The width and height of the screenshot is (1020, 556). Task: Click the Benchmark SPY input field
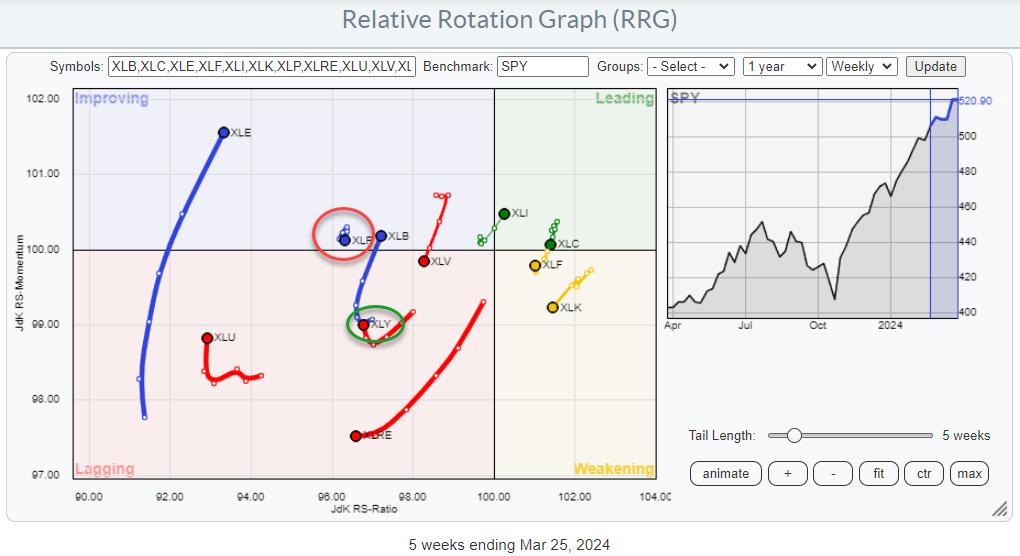click(542, 67)
